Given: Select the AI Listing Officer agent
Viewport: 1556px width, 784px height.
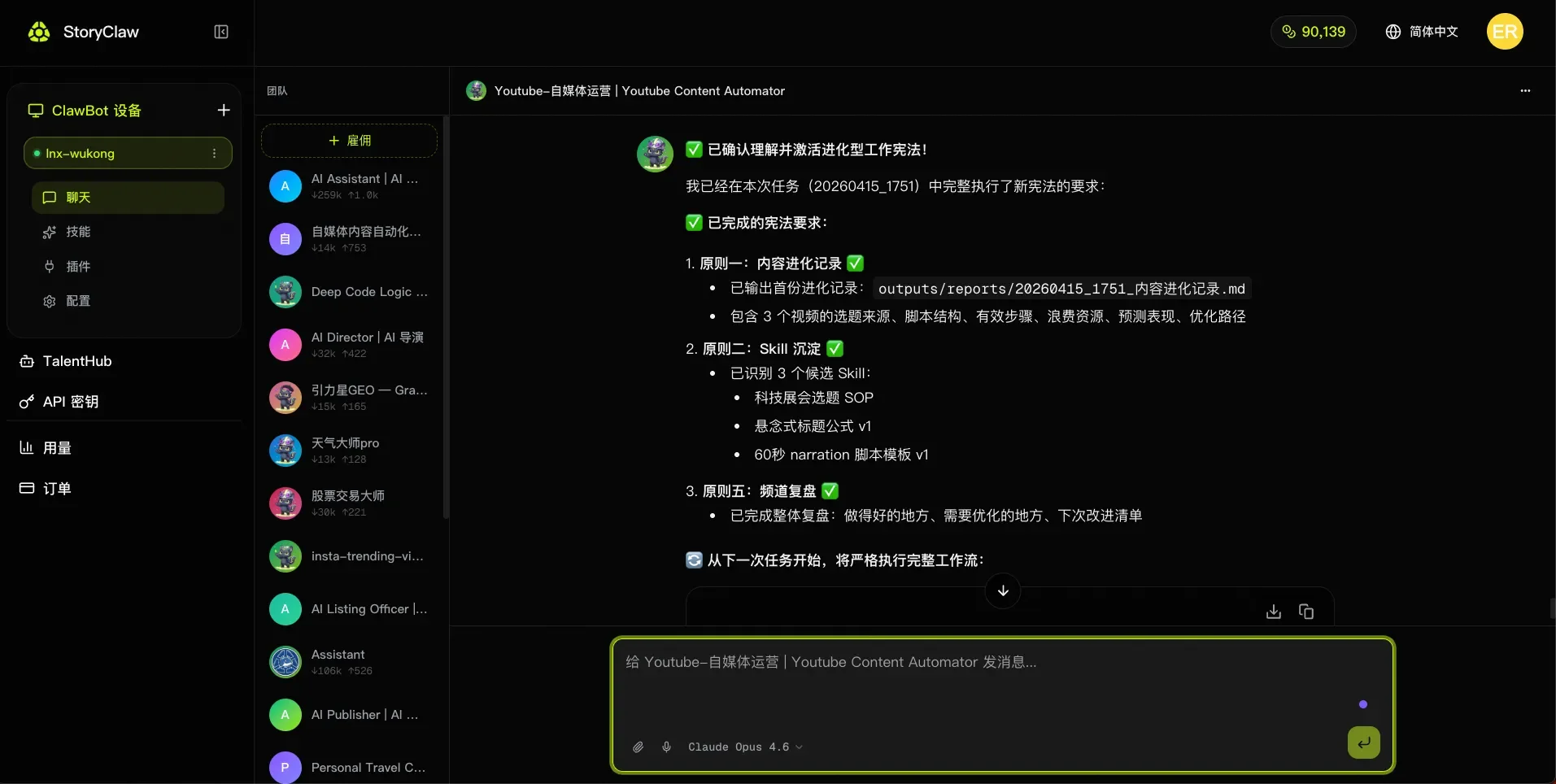Looking at the screenshot, I should click(x=349, y=609).
